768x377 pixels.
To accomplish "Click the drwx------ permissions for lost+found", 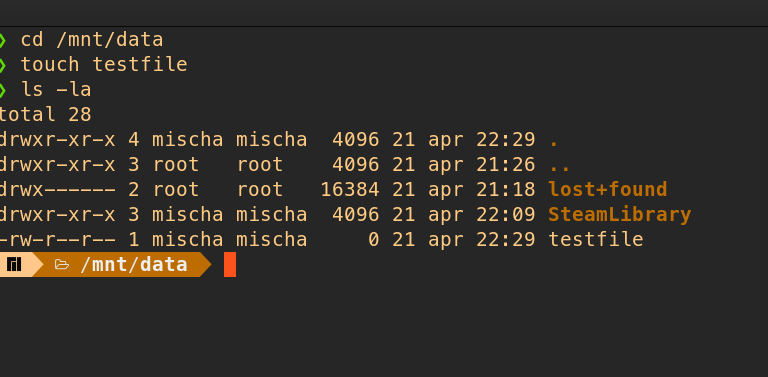I will [58, 189].
